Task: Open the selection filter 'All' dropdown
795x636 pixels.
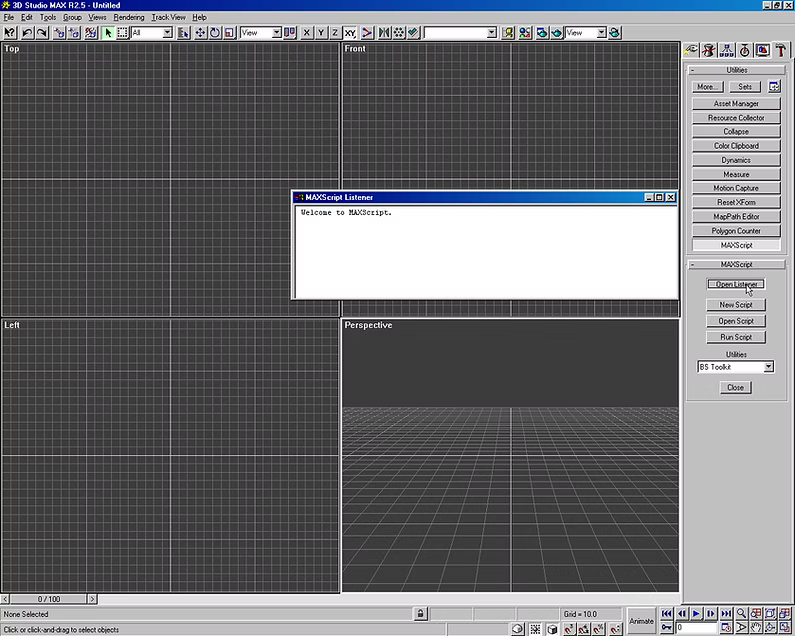Action: pos(166,33)
